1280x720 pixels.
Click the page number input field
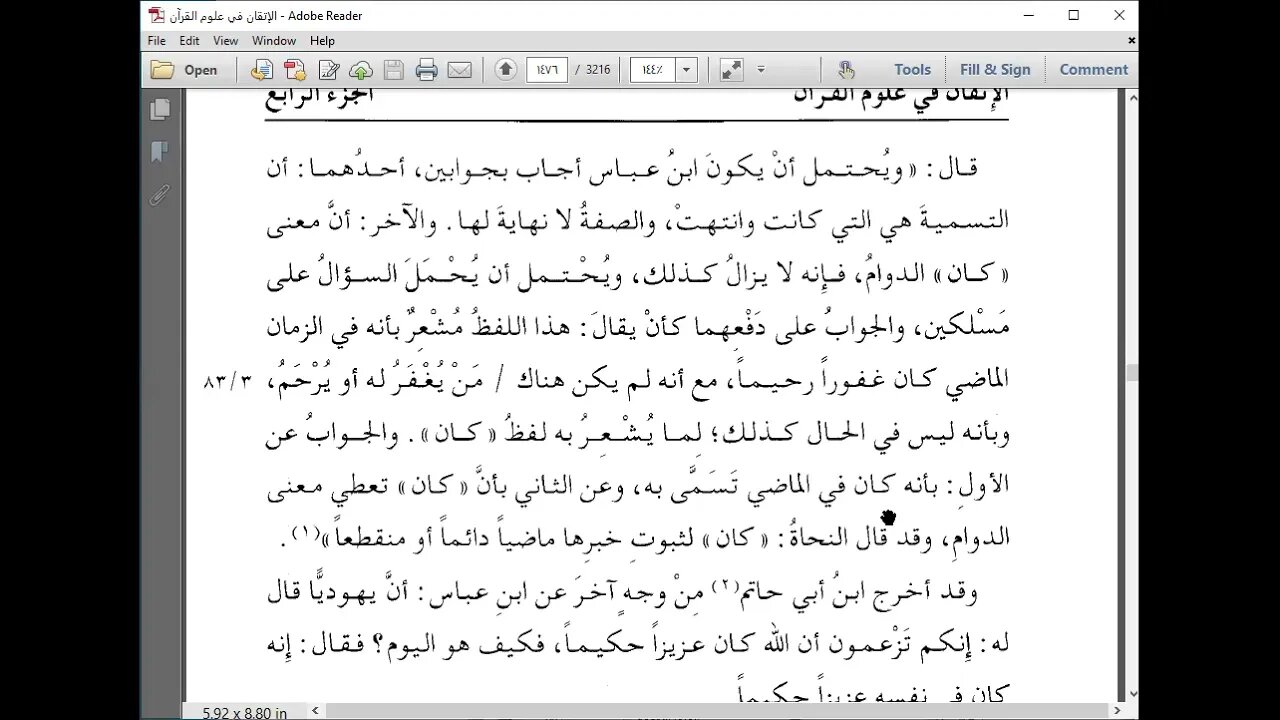tap(547, 70)
